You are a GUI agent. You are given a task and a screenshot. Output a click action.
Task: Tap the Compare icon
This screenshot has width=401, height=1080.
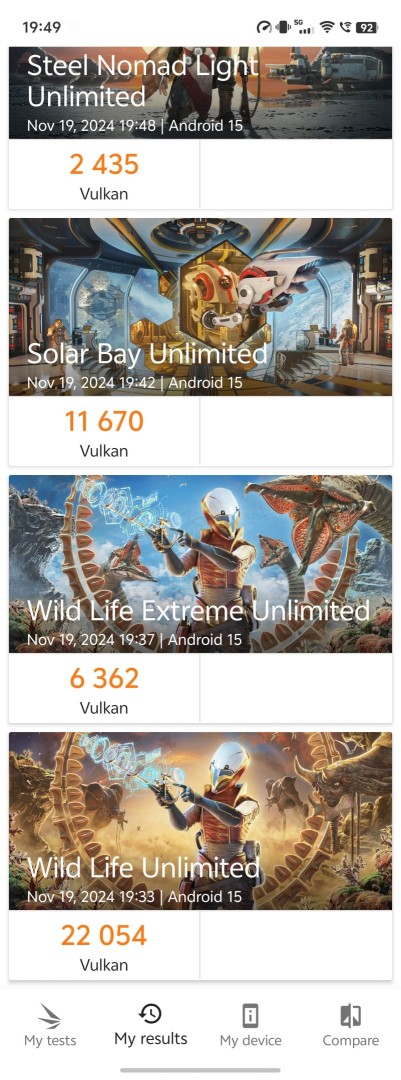pos(351,1016)
